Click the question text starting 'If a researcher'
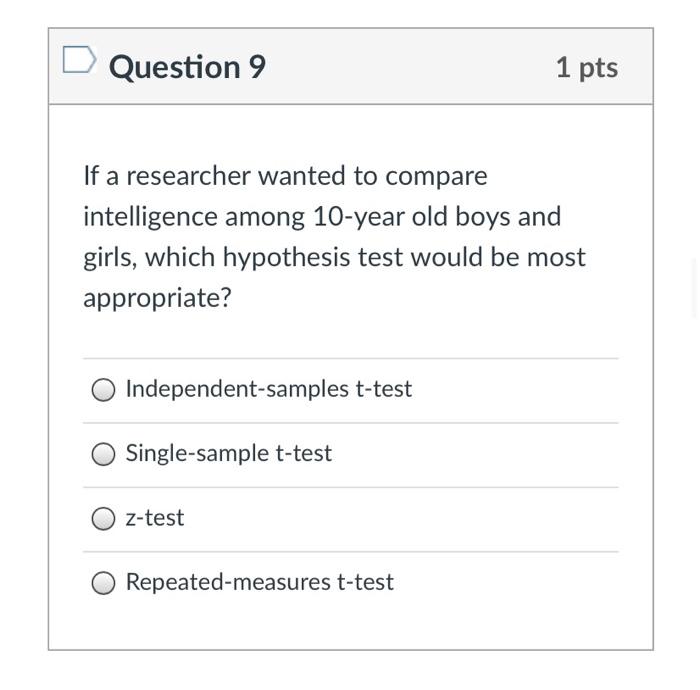This screenshot has width=700, height=690. [285, 176]
